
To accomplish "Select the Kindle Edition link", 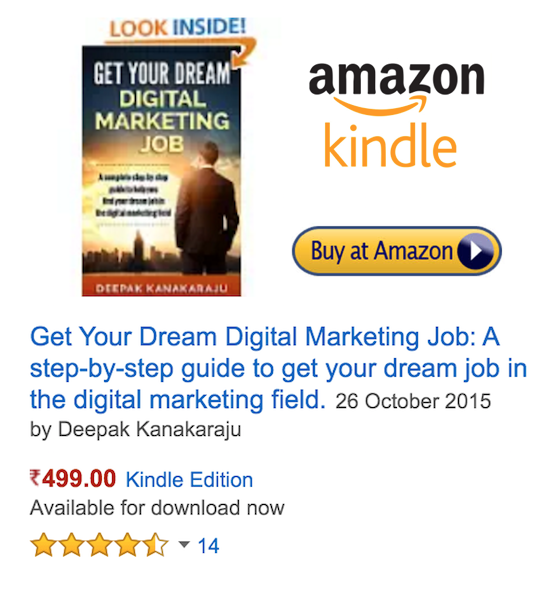I will coord(189,480).
